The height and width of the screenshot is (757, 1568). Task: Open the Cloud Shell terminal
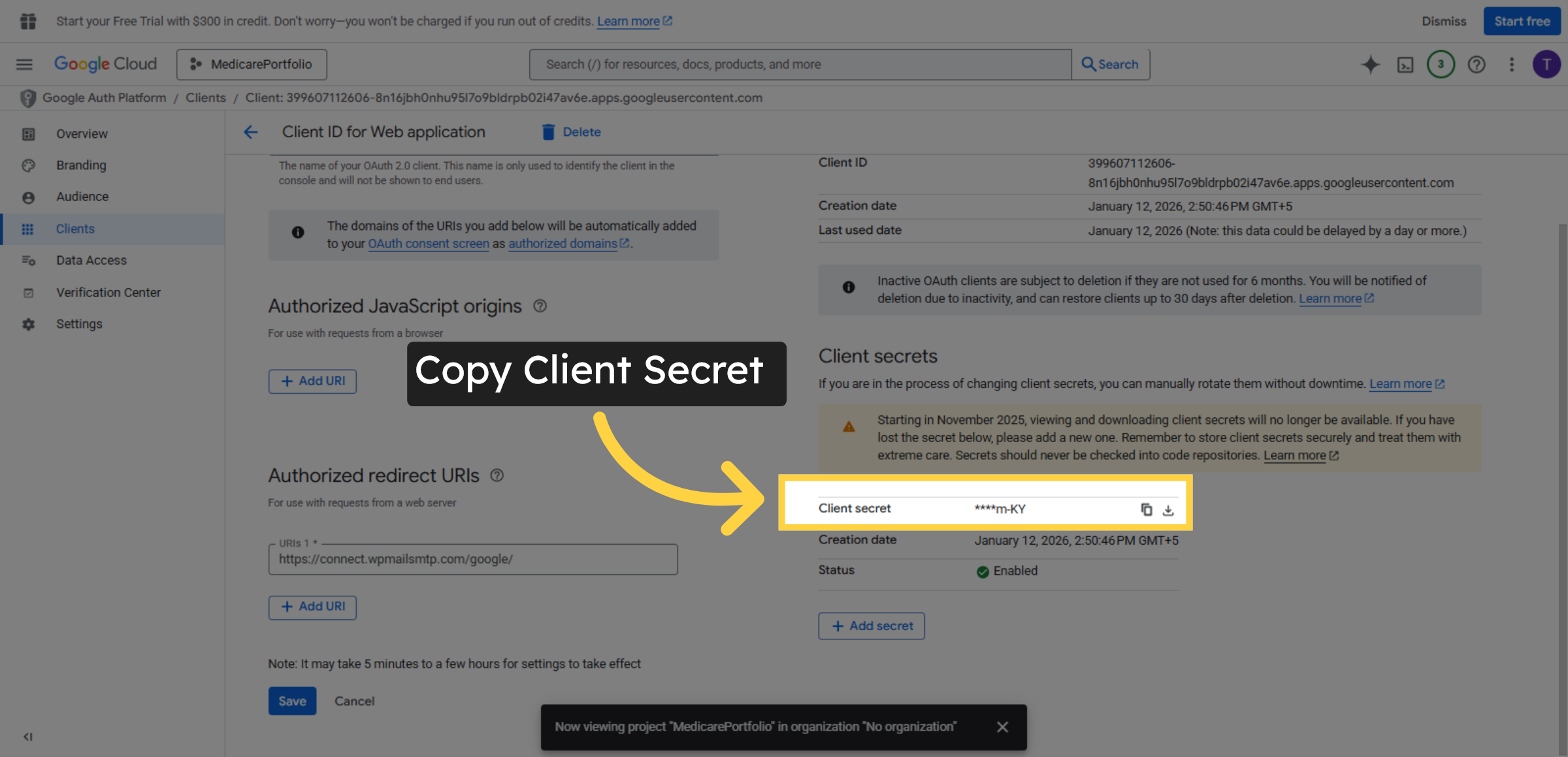tap(1405, 64)
